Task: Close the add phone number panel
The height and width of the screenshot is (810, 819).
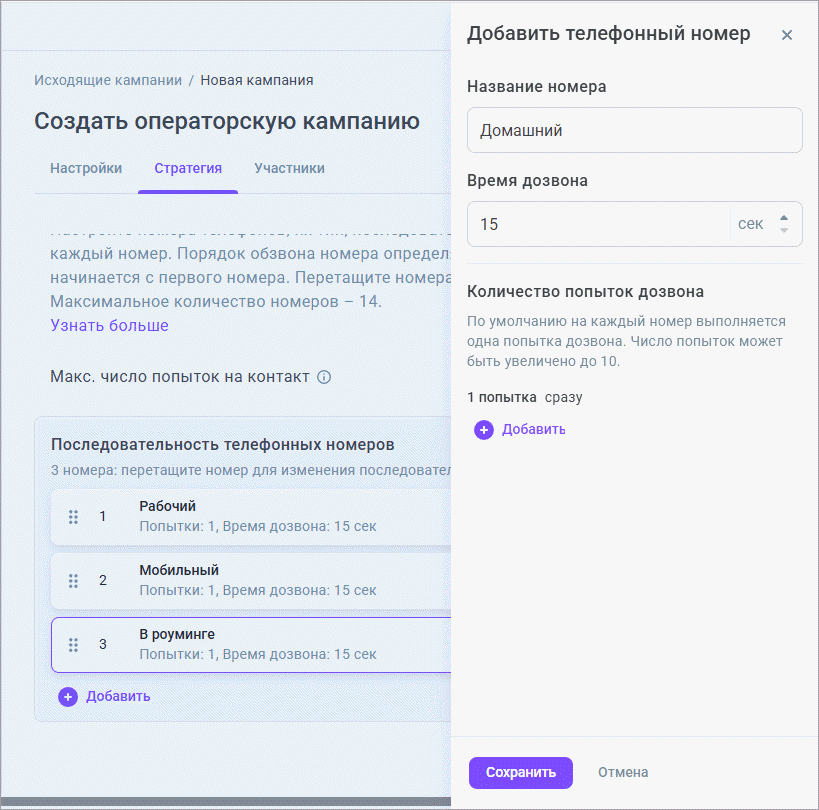Action: 787,35
